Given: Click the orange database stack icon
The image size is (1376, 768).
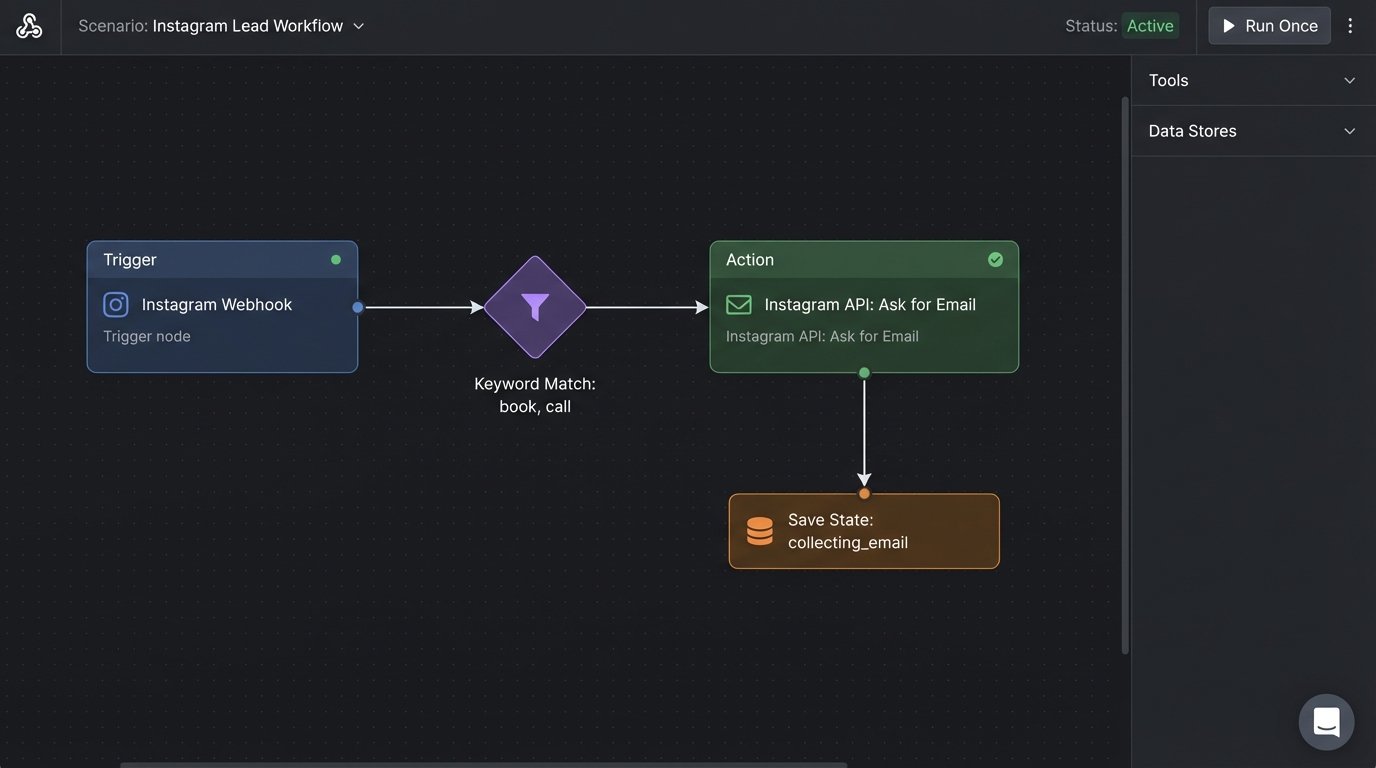Looking at the screenshot, I should [x=760, y=531].
